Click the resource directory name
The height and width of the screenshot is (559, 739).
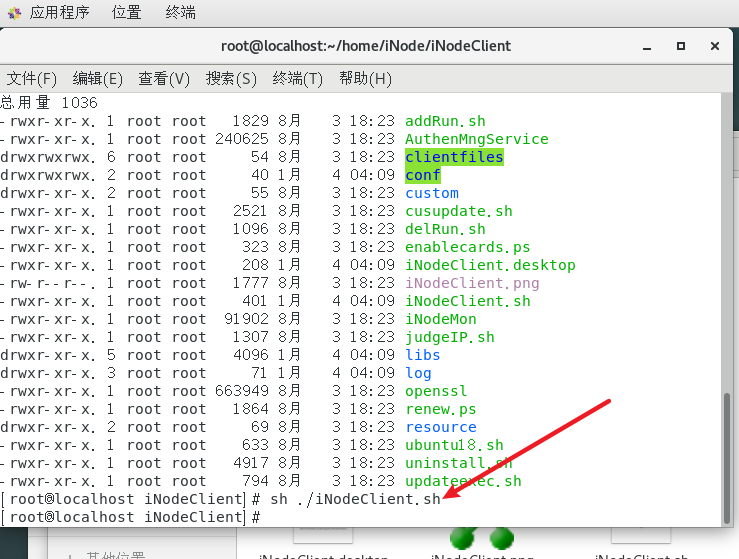(441, 427)
